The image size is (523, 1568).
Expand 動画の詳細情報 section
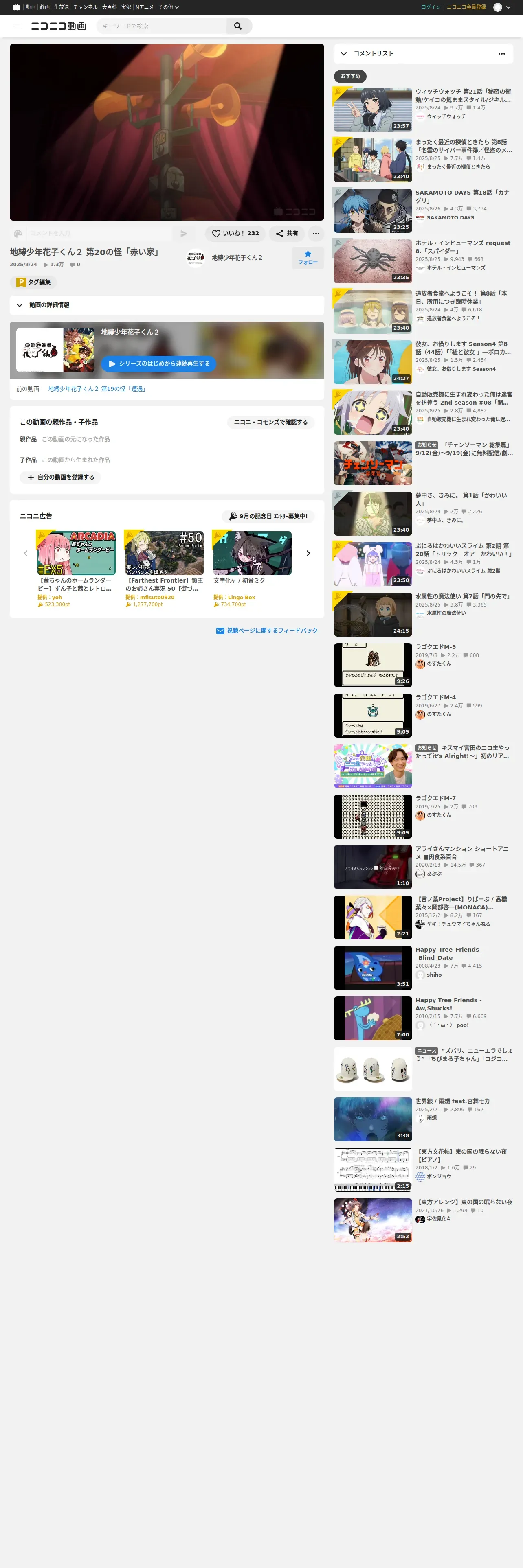click(167, 305)
